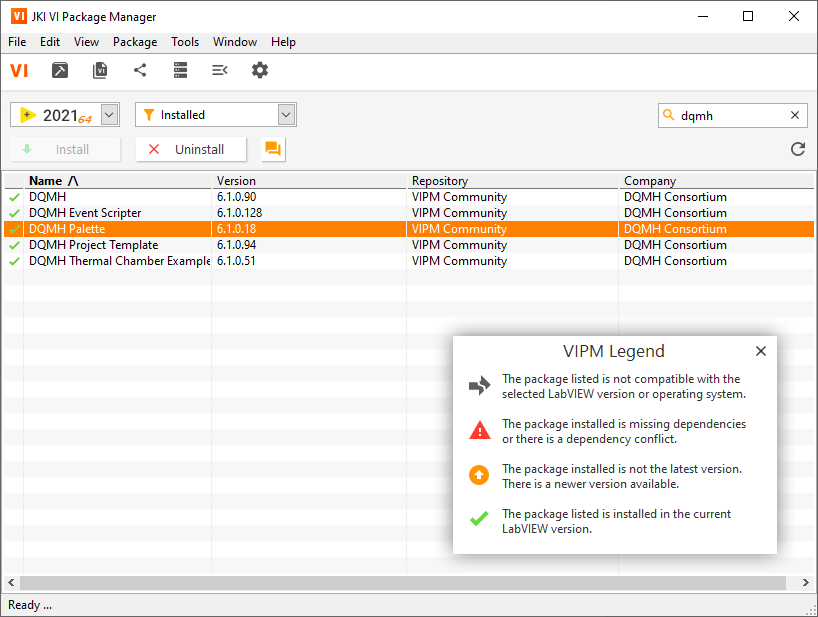Click the green checkmark beside DQMH Project Template

point(14,245)
